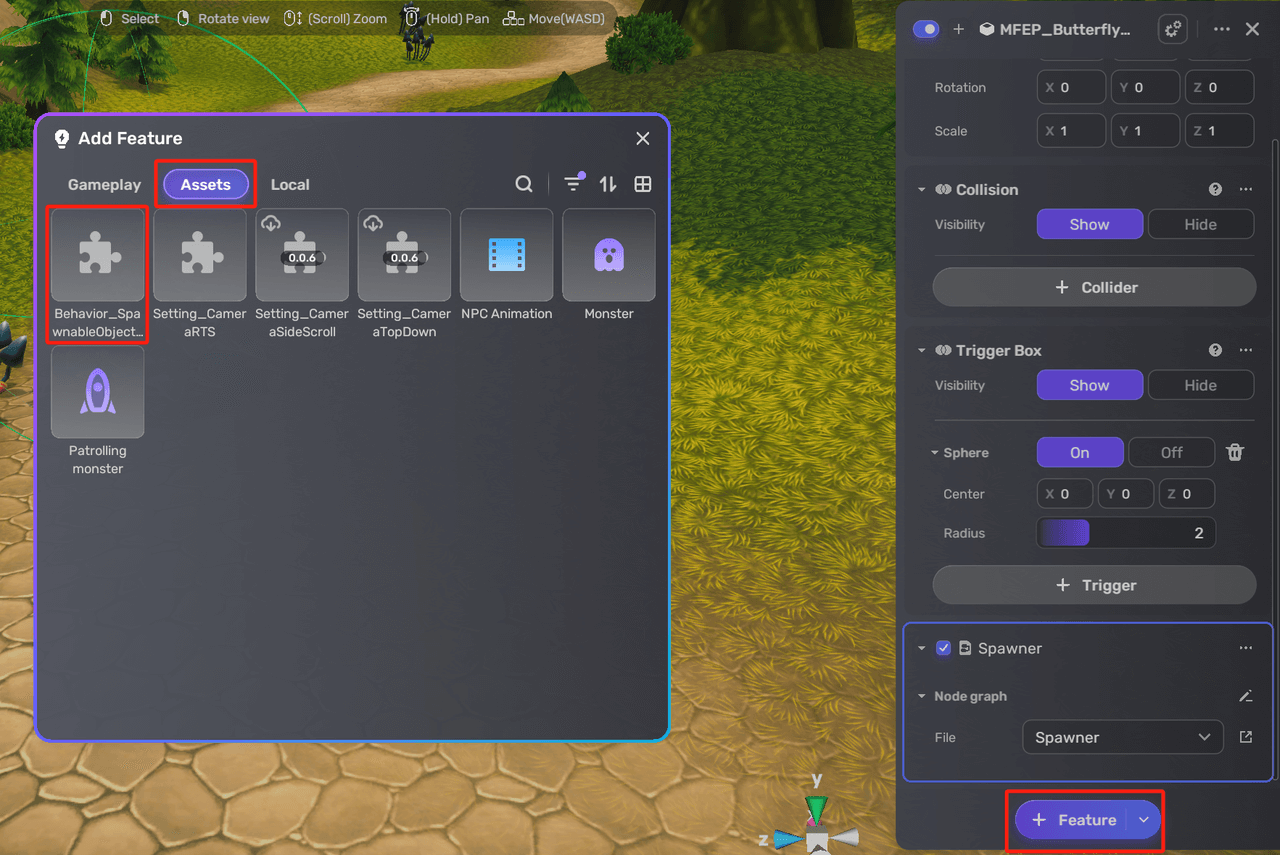Select the Behavior_SpawnableObject asset
This screenshot has width=1280, height=855.
pos(97,254)
